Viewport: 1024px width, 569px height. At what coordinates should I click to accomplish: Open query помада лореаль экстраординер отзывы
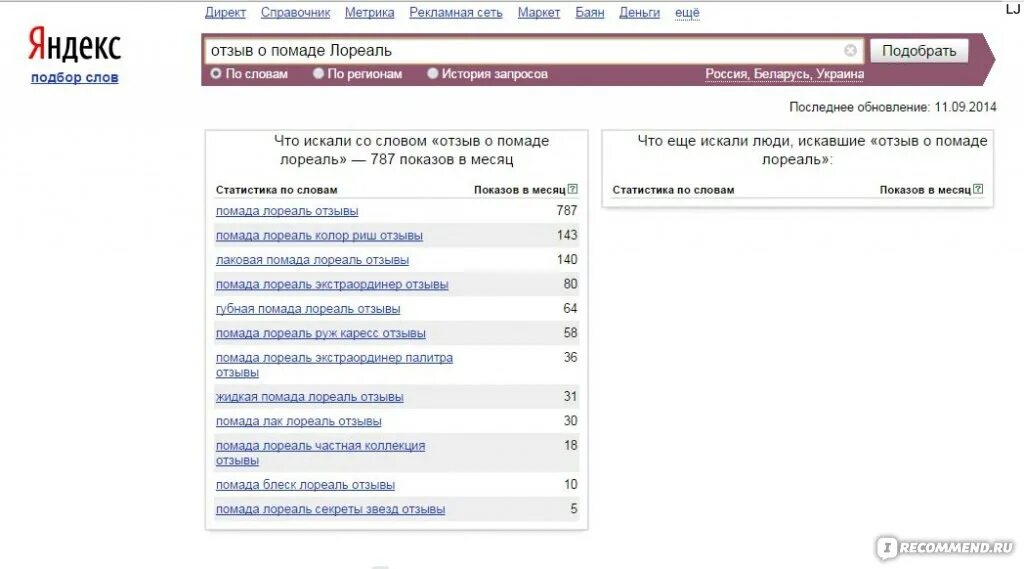(332, 284)
